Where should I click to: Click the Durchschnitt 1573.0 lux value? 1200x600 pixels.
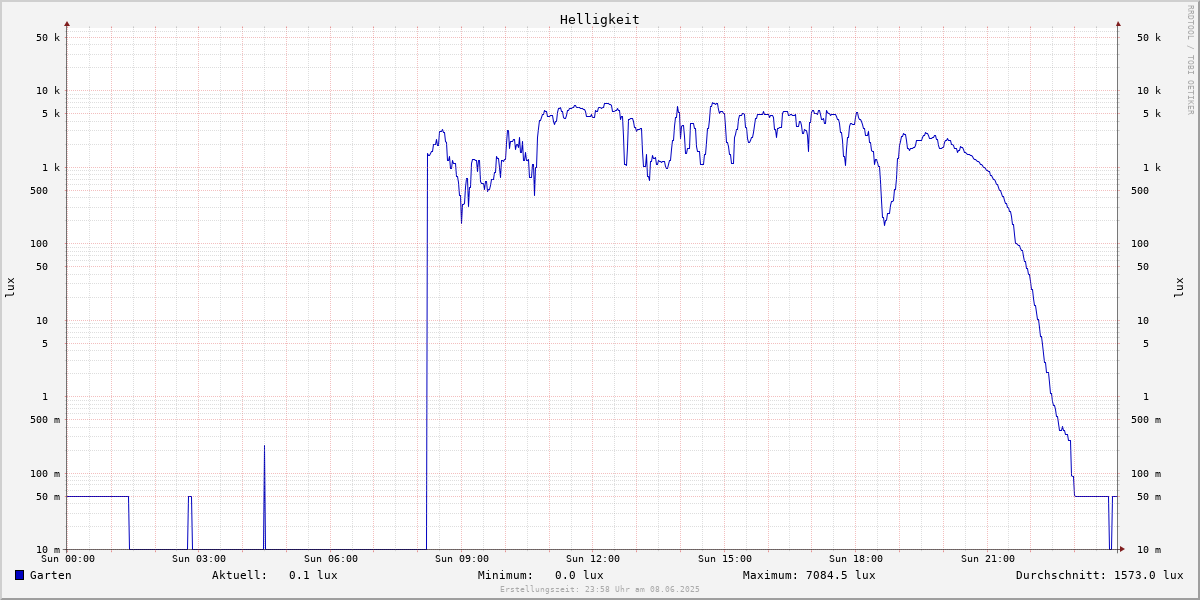(1148, 575)
